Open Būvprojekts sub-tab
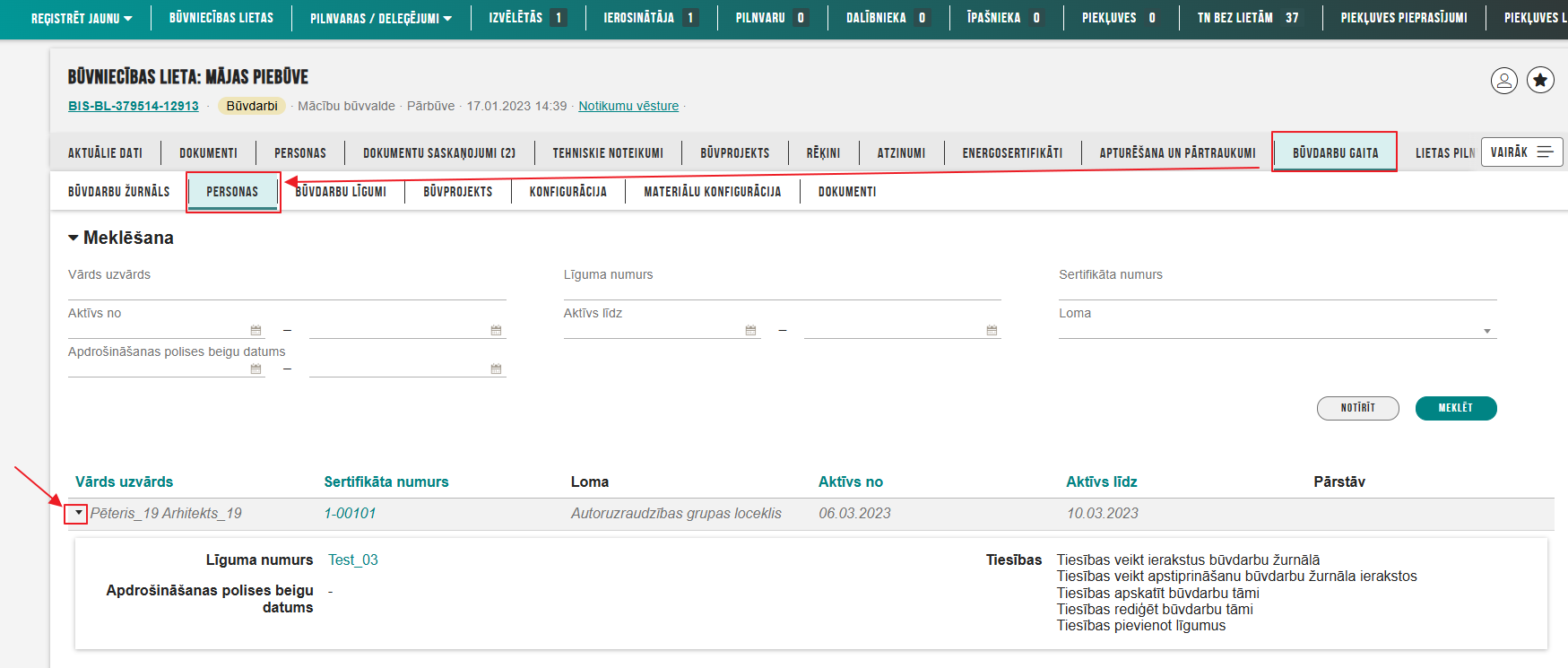 click(x=458, y=192)
